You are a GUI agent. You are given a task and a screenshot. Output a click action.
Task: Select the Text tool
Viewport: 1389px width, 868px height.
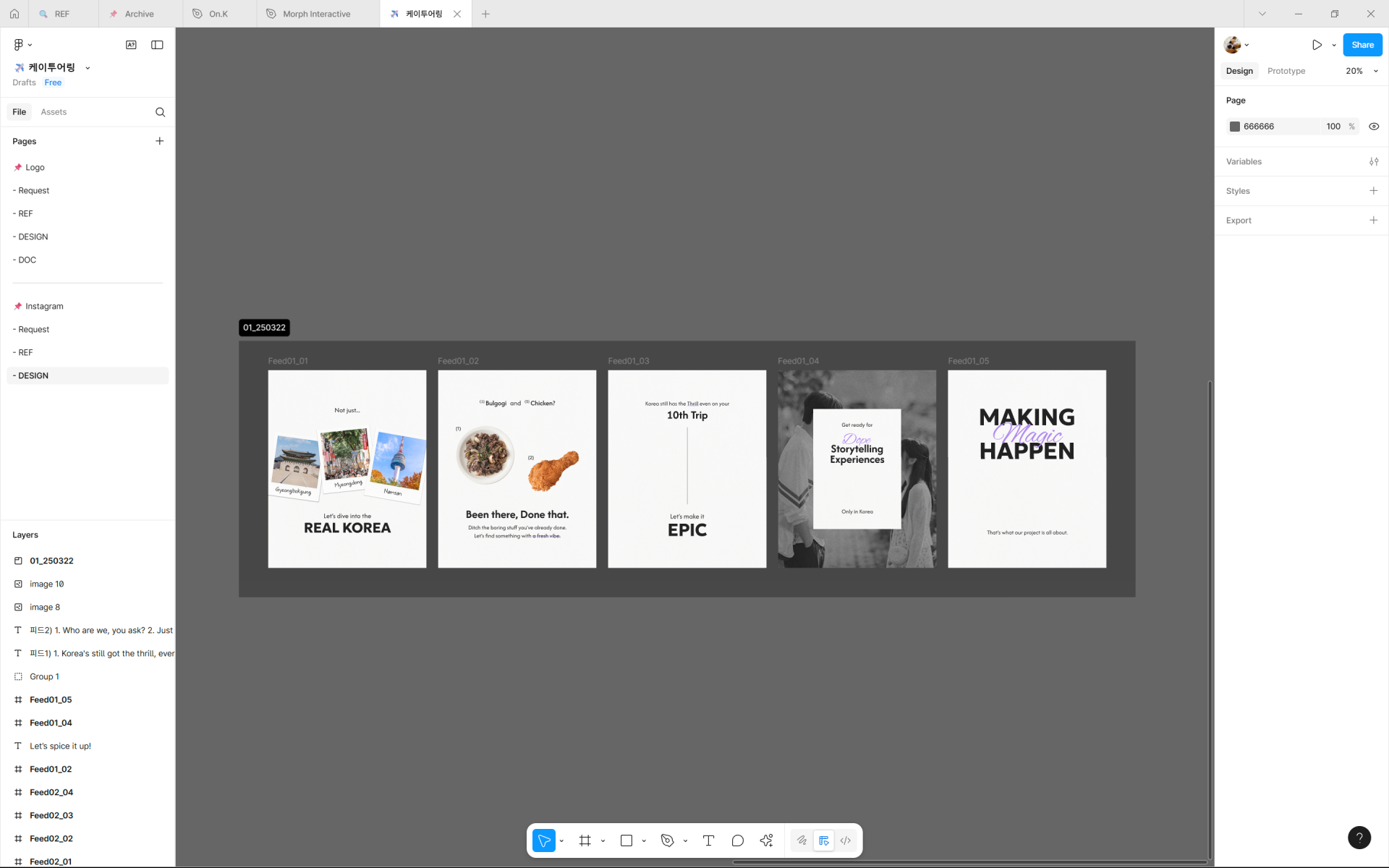(708, 841)
